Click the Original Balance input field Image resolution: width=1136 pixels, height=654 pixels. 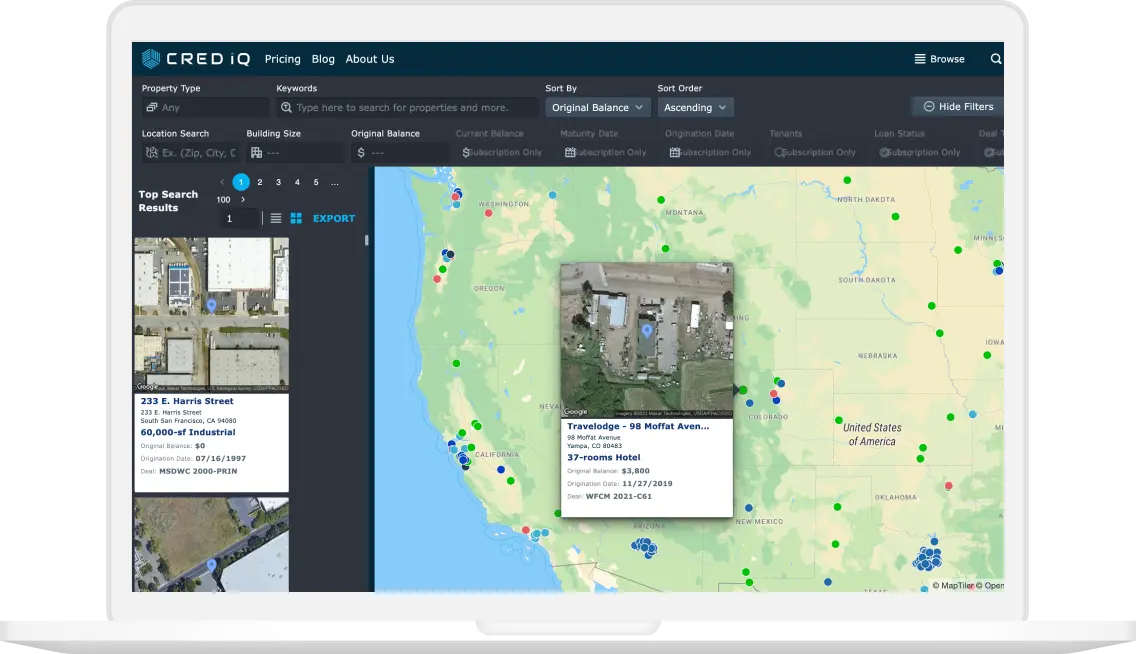point(400,152)
